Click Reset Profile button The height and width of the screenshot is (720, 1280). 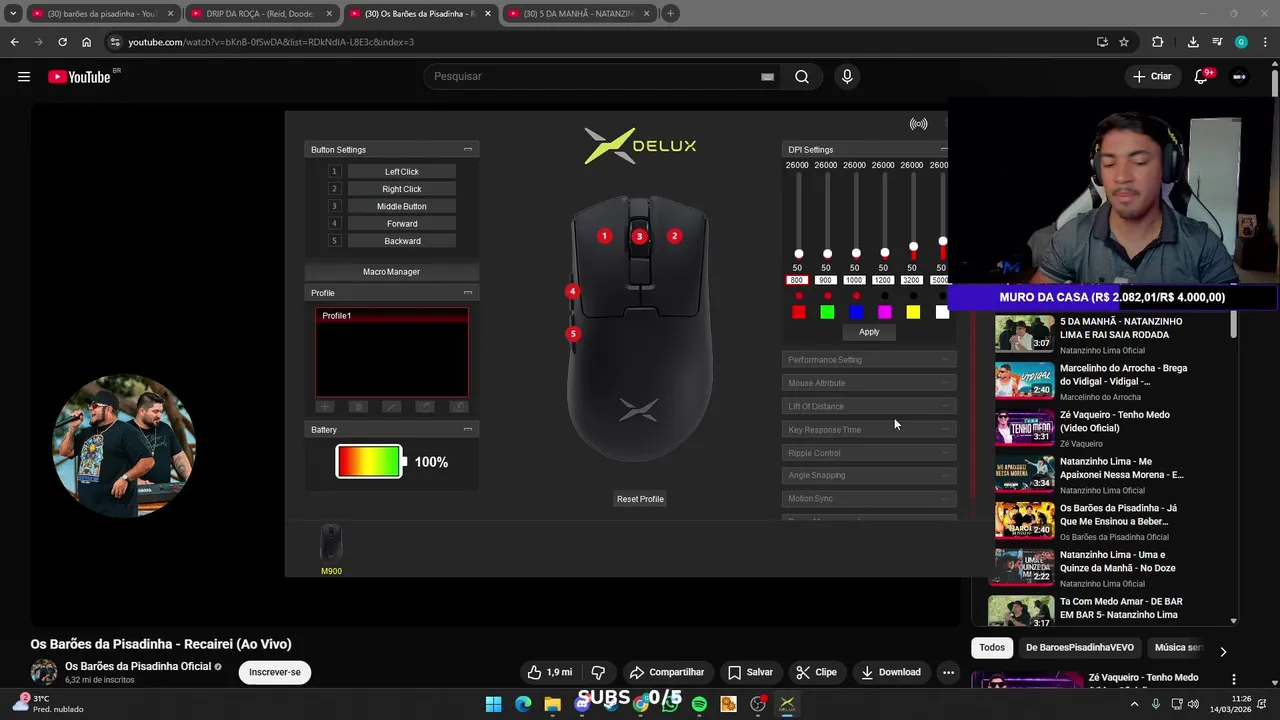[x=640, y=499]
